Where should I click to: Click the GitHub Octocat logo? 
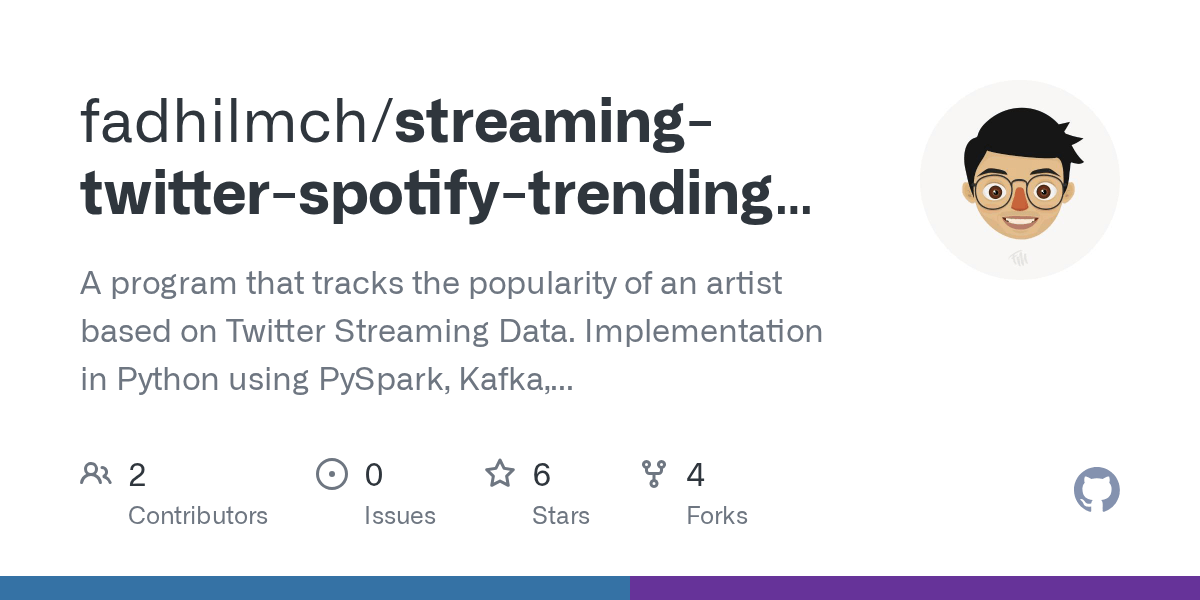[1096, 490]
